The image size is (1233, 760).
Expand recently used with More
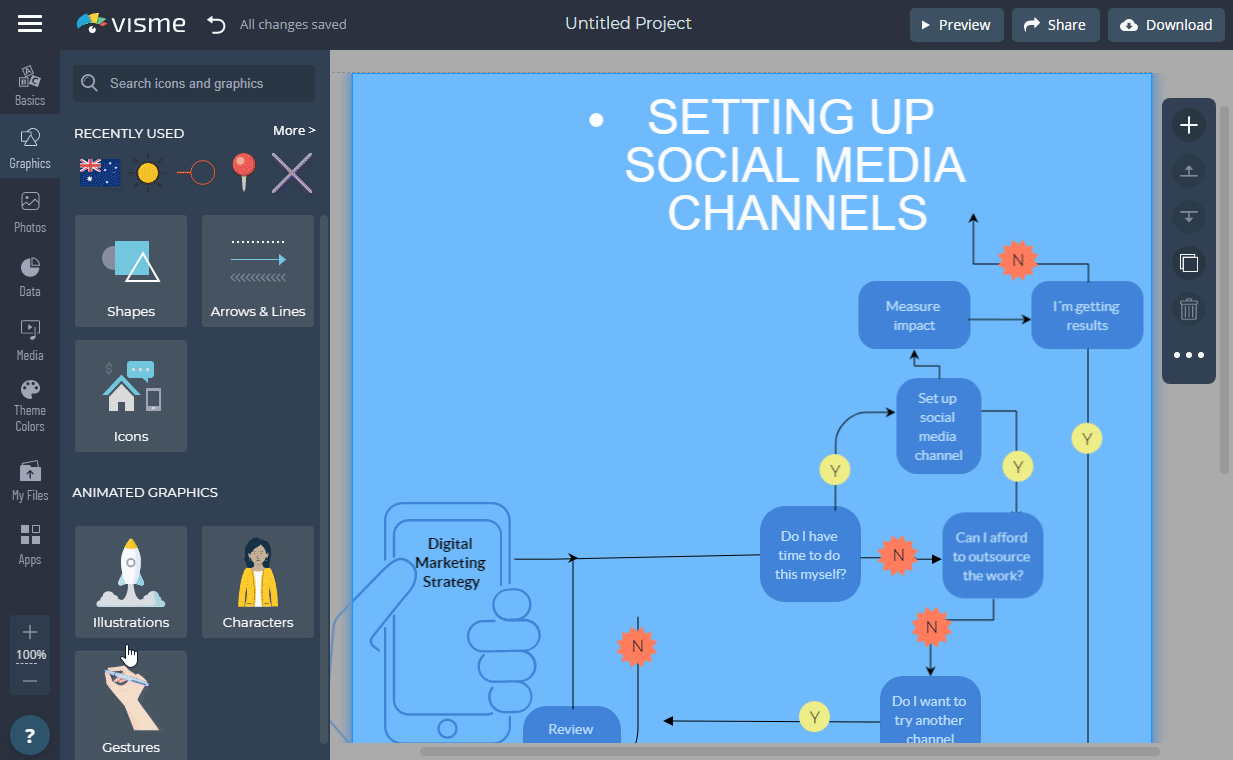pyautogui.click(x=294, y=131)
